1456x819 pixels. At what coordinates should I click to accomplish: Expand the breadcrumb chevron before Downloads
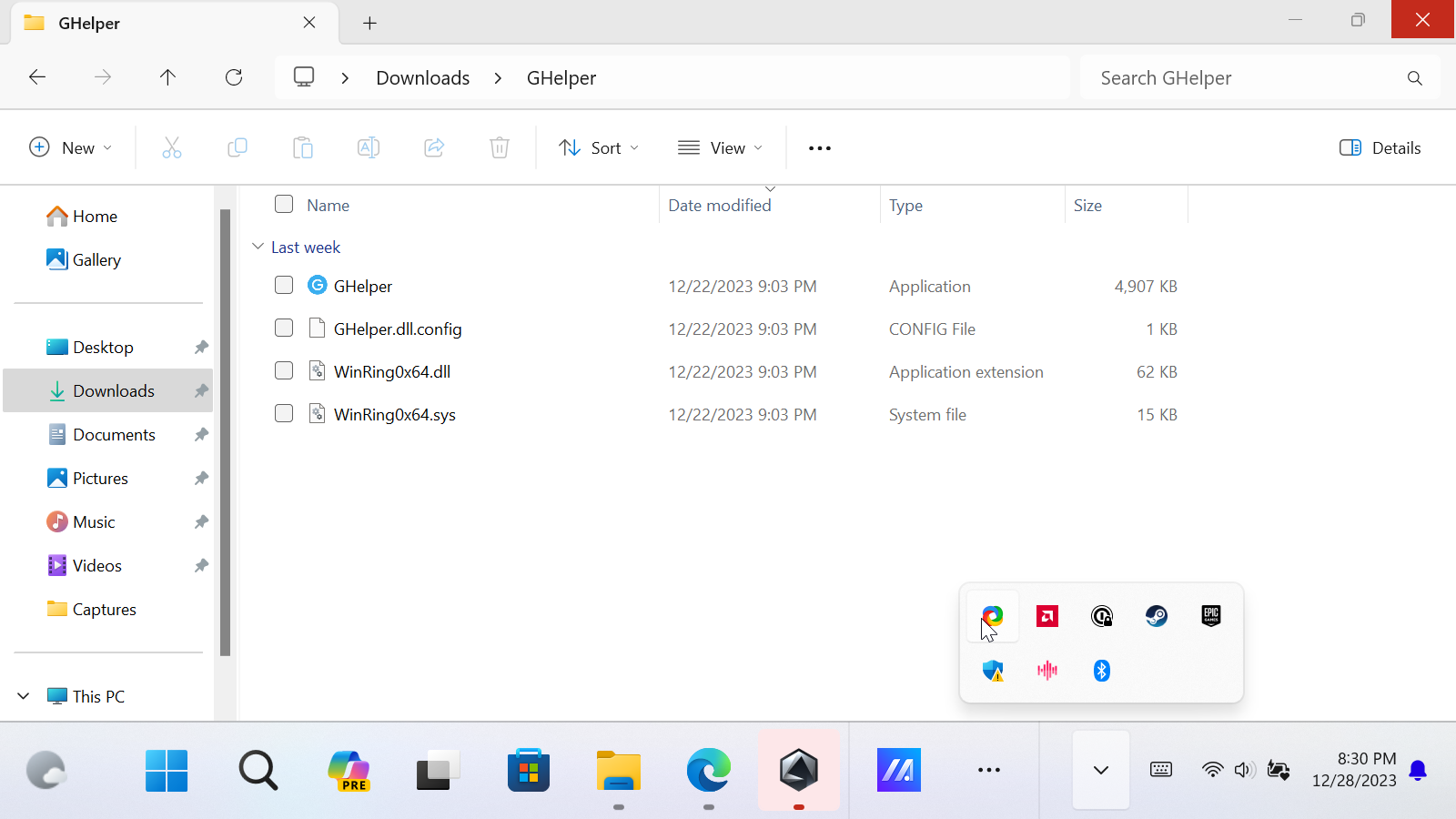pos(345,78)
